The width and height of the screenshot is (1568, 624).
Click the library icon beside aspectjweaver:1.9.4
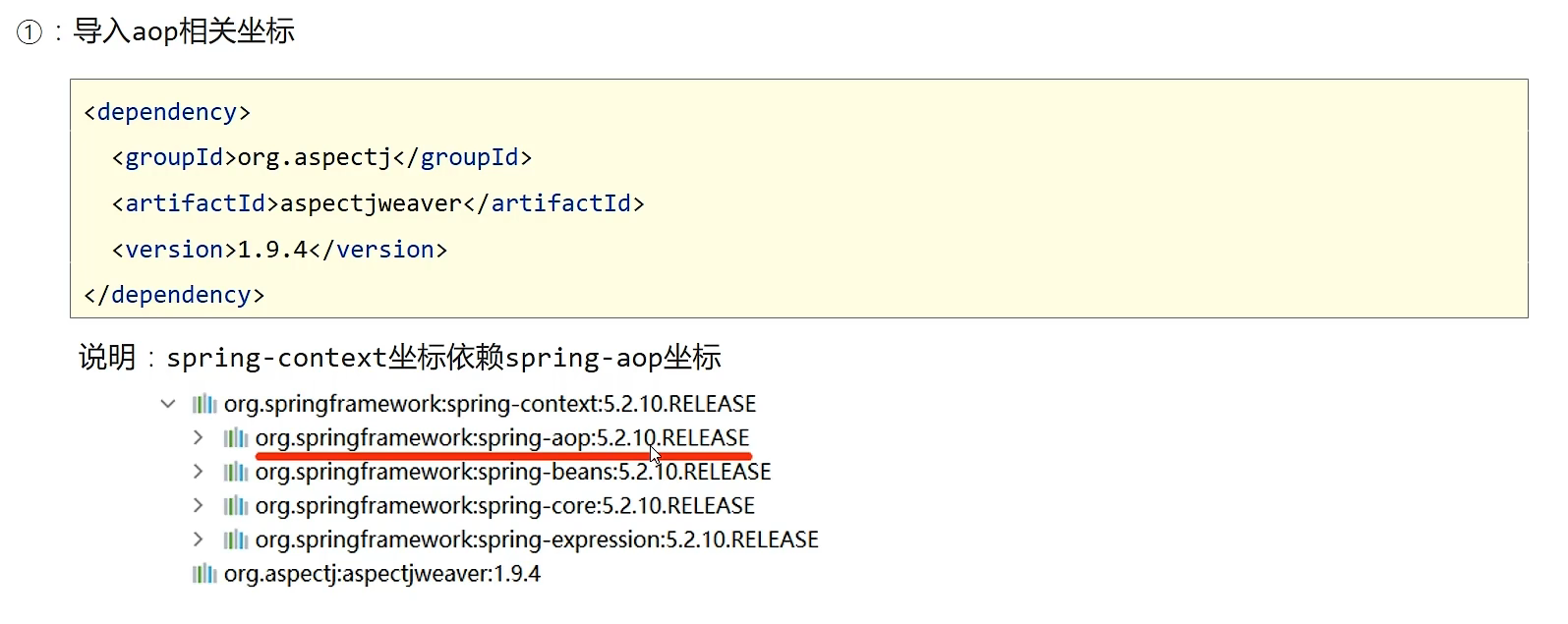[204, 574]
